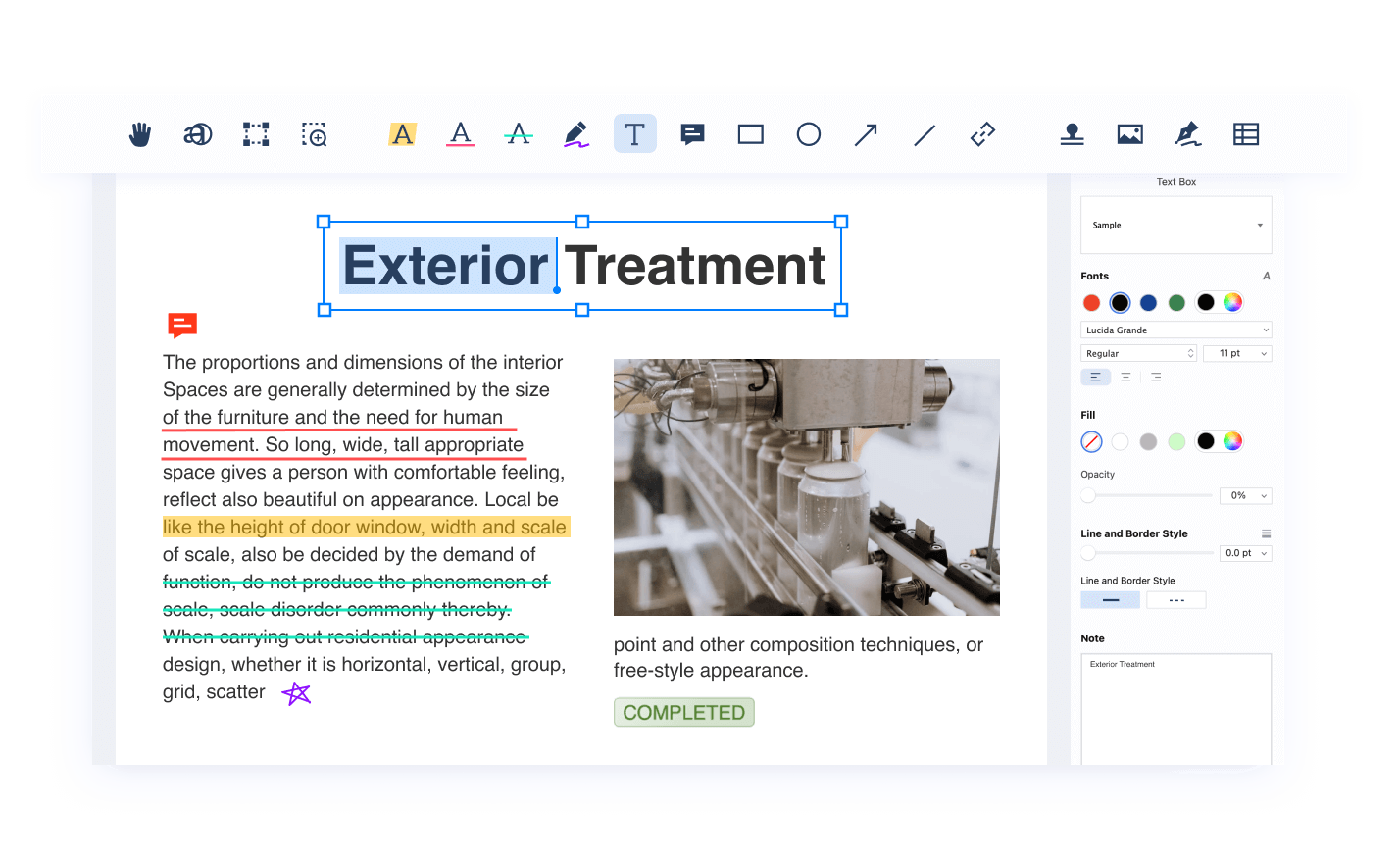Image resolution: width=1400 pixels, height=863 pixels.
Task: Insert a table with the Table tool
Action: pyautogui.click(x=1246, y=134)
